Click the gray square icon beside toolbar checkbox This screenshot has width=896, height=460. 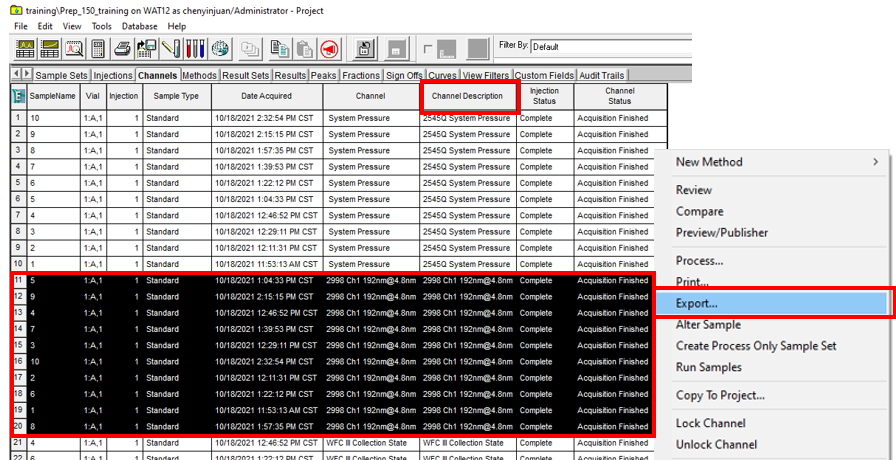pos(447,49)
